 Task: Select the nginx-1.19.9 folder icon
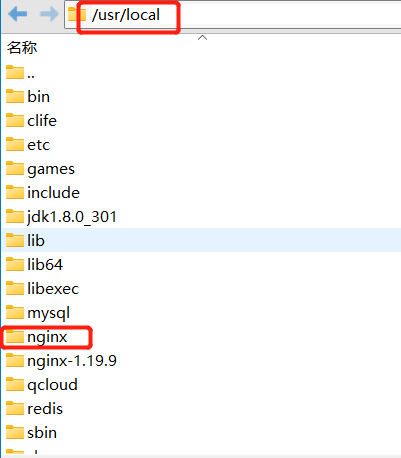click(x=15, y=361)
